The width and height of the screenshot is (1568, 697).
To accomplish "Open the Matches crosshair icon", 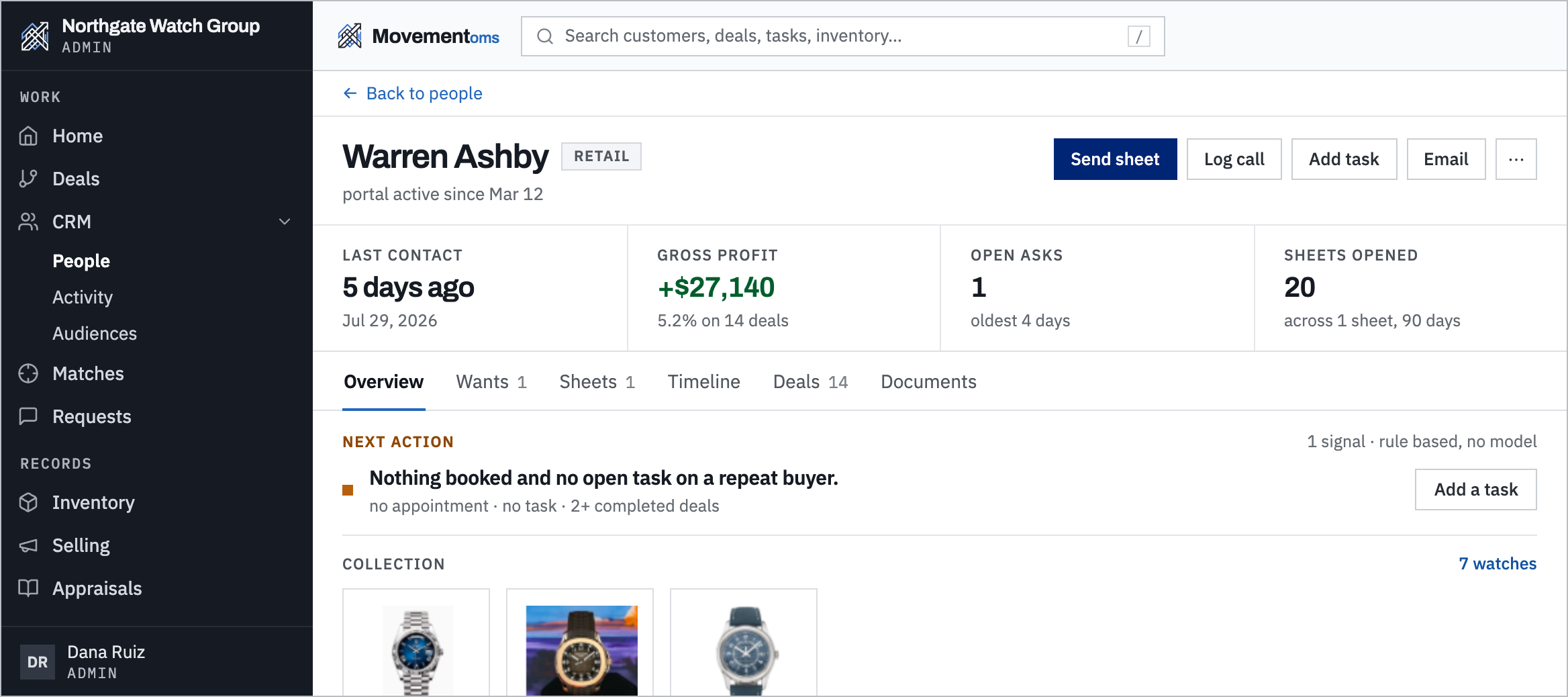I will (28, 373).
